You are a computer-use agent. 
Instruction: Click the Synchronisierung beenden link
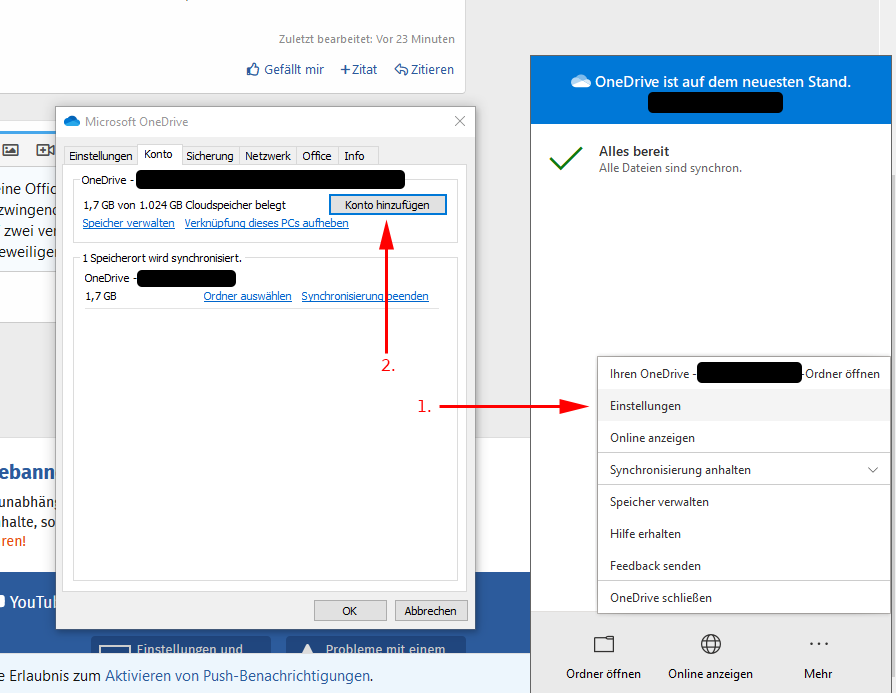click(365, 296)
